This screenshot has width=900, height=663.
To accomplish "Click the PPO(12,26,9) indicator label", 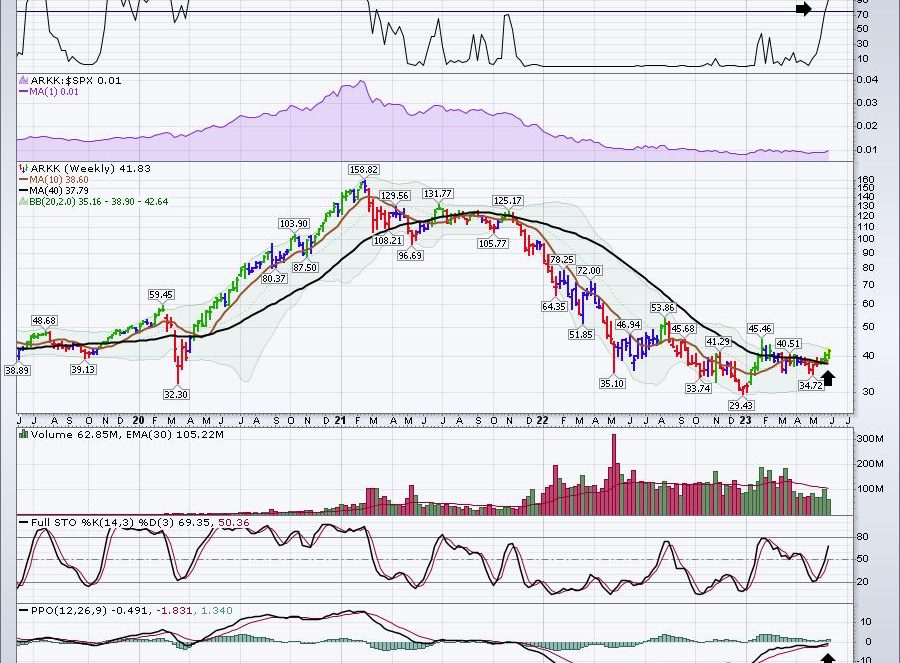I will 69,610.
